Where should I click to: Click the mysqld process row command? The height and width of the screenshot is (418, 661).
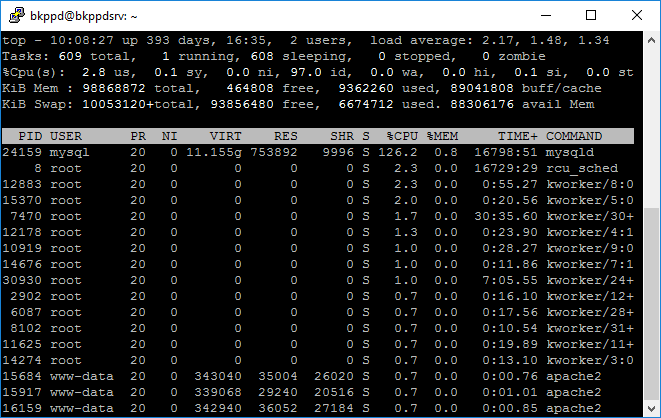tap(569, 153)
